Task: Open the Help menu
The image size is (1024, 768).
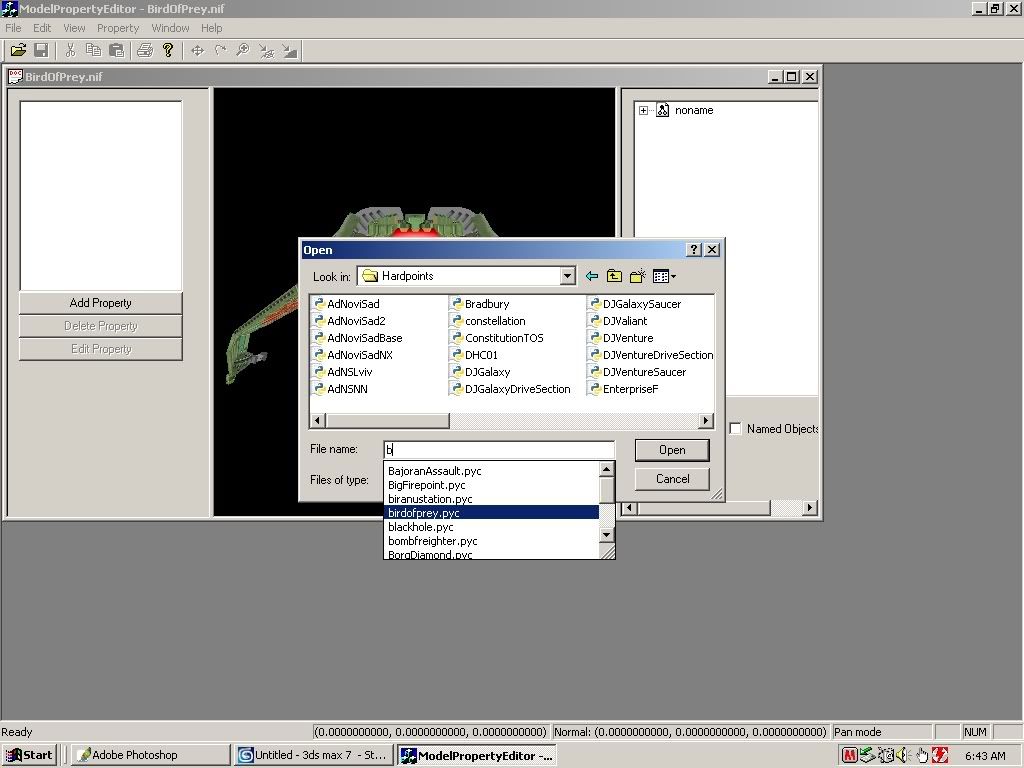Action: (x=211, y=28)
